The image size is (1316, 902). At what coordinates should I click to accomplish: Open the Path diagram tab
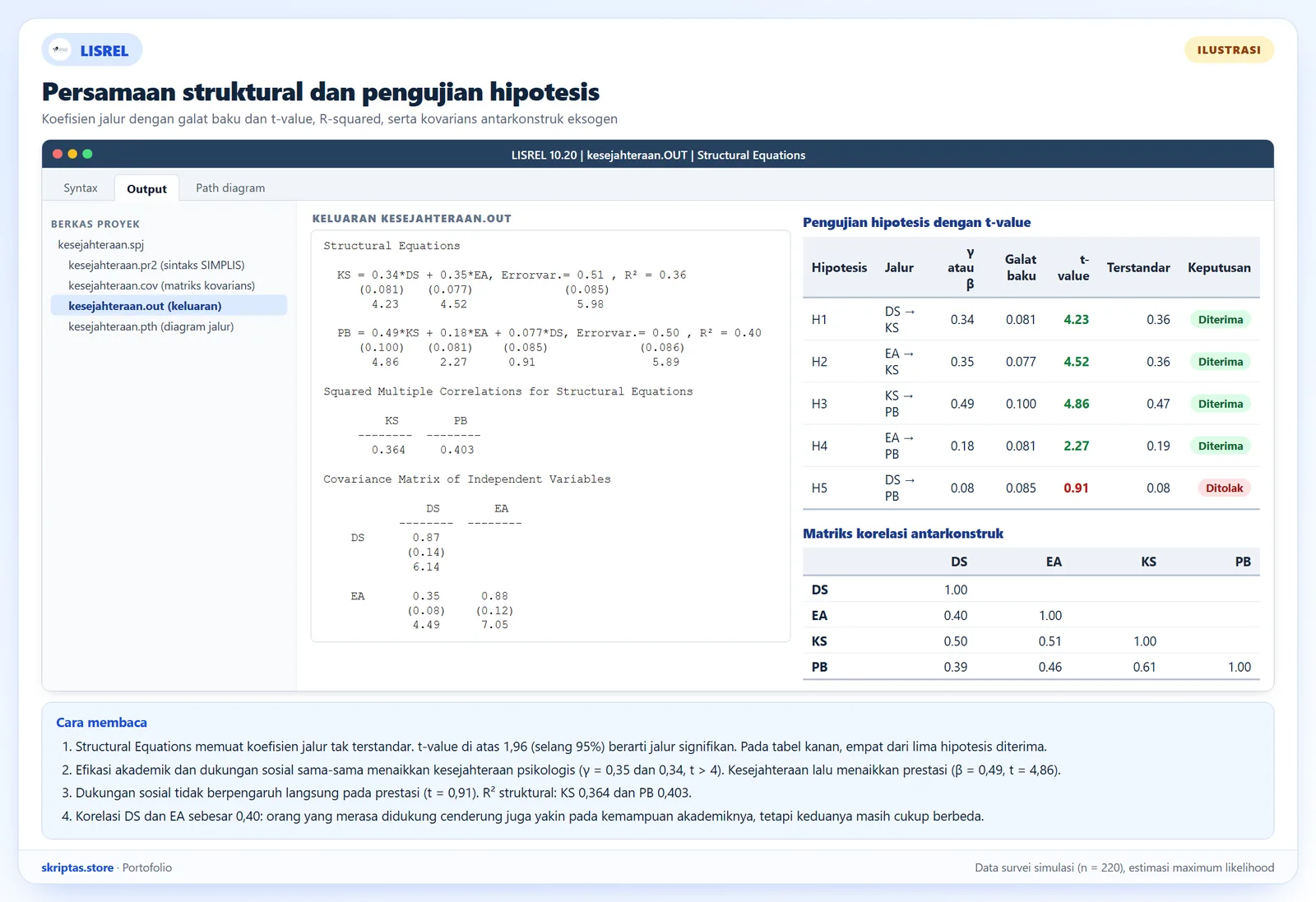click(230, 188)
